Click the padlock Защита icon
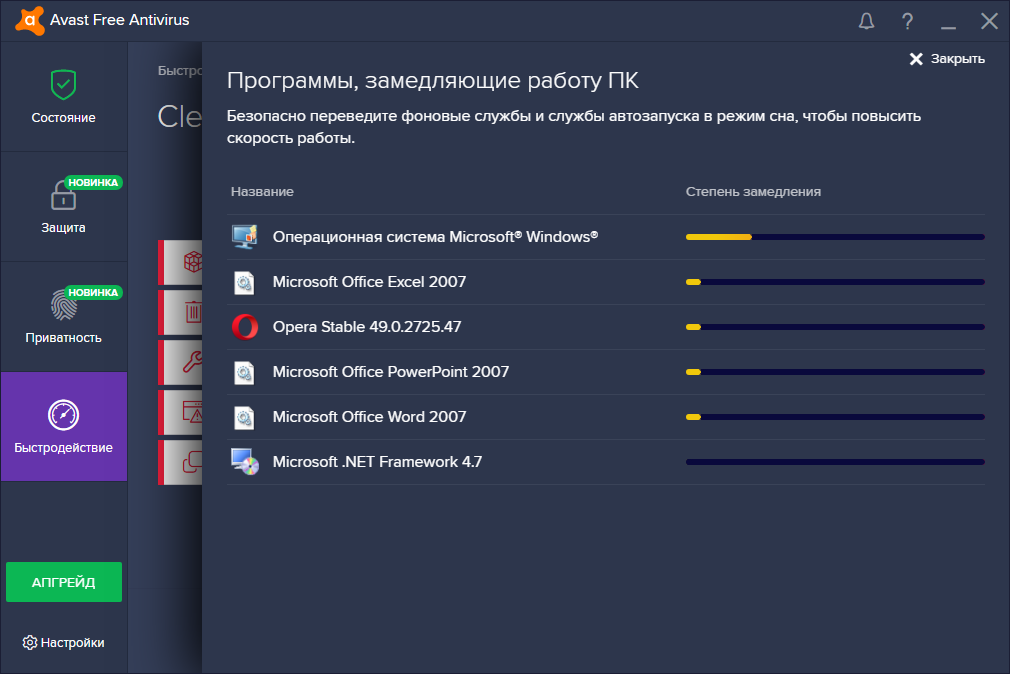Screen dimensions: 1010x674 click(x=63, y=195)
